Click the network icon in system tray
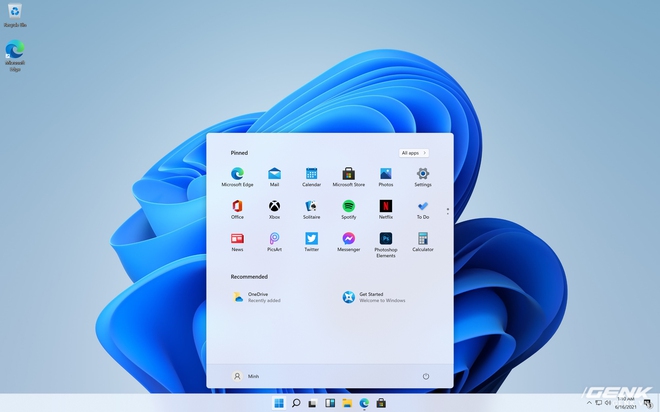The height and width of the screenshot is (412, 660). pyautogui.click(x=598, y=403)
